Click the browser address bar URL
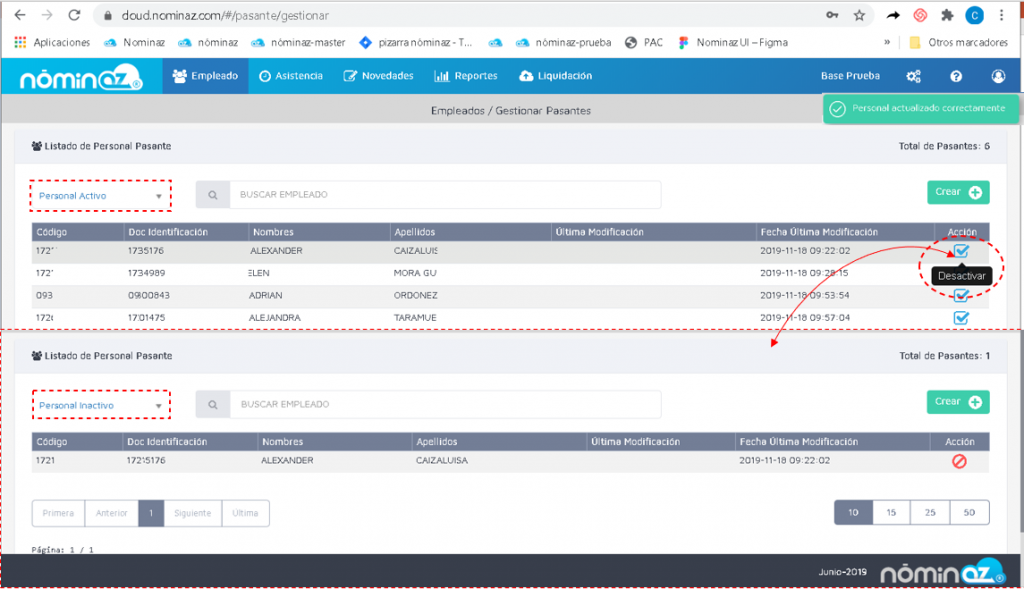The height and width of the screenshot is (589, 1024). point(225,15)
